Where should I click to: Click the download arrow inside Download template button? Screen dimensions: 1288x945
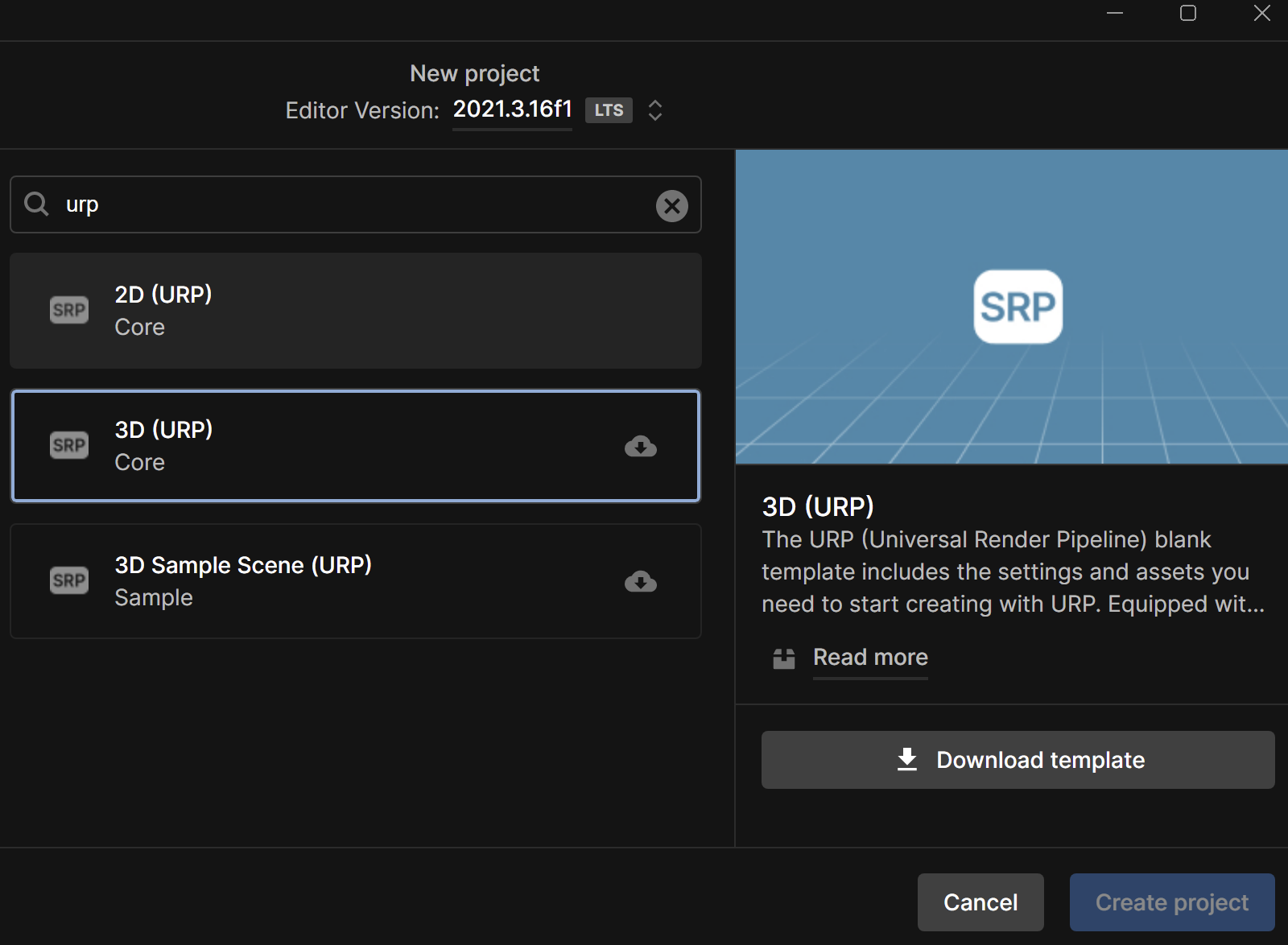[x=906, y=759]
